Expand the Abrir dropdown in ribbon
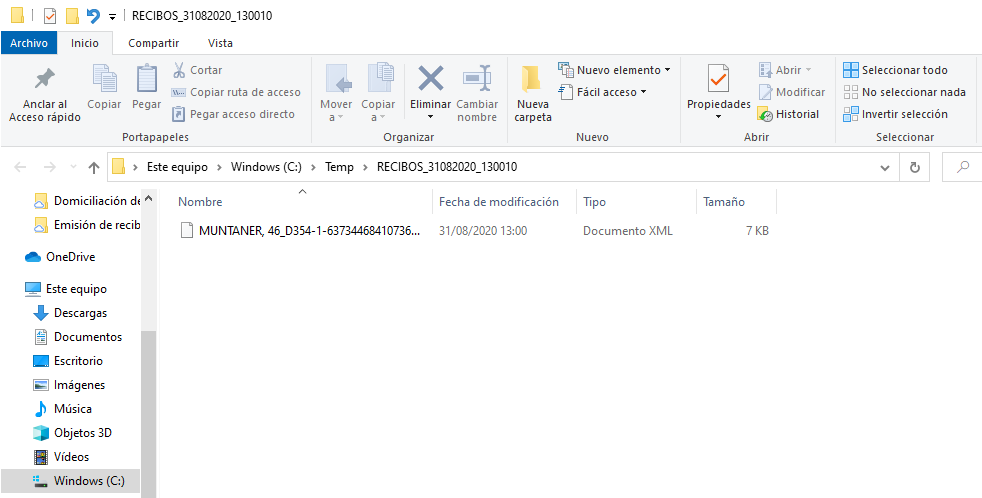Viewport: 982px width, 498px height. [808, 70]
